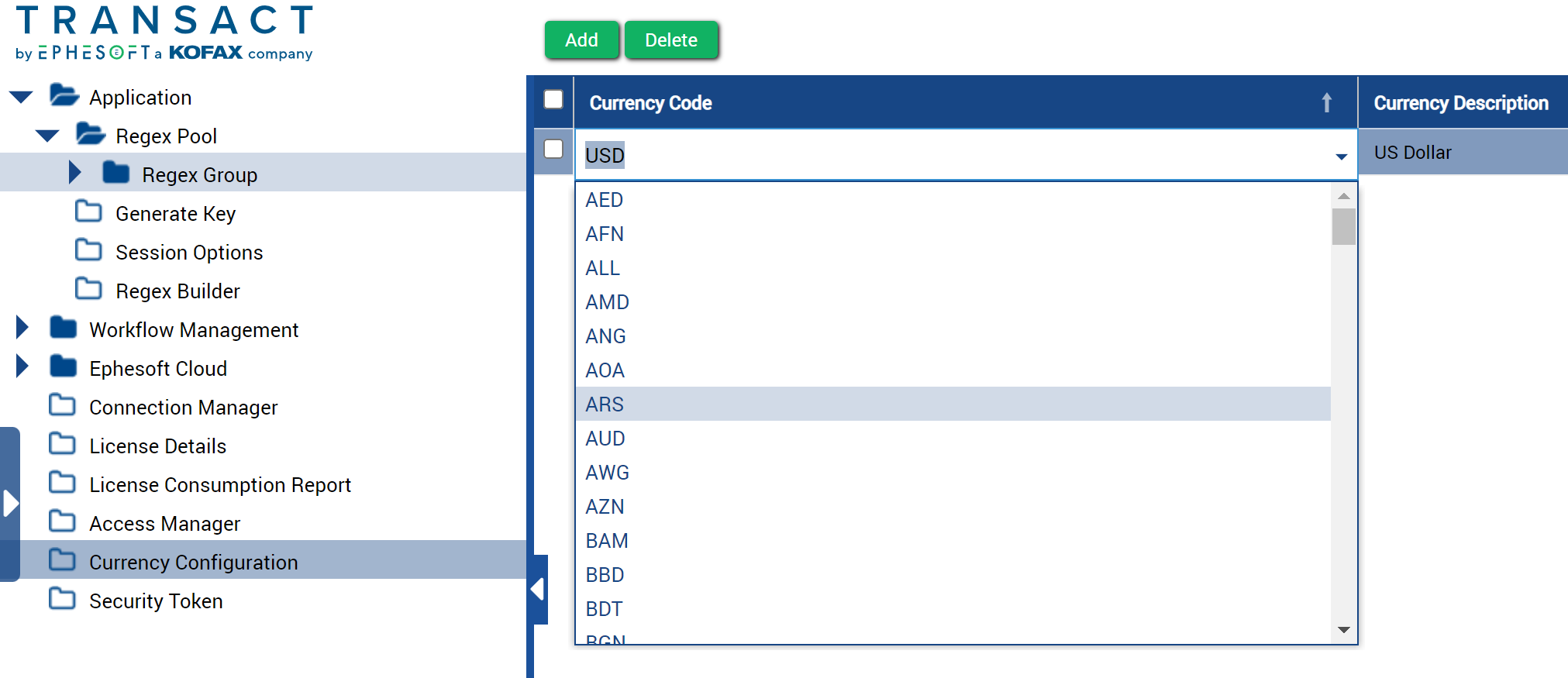Open Security Token from the sidebar
Image resolution: width=1568 pixels, height=678 pixels.
pos(155,600)
